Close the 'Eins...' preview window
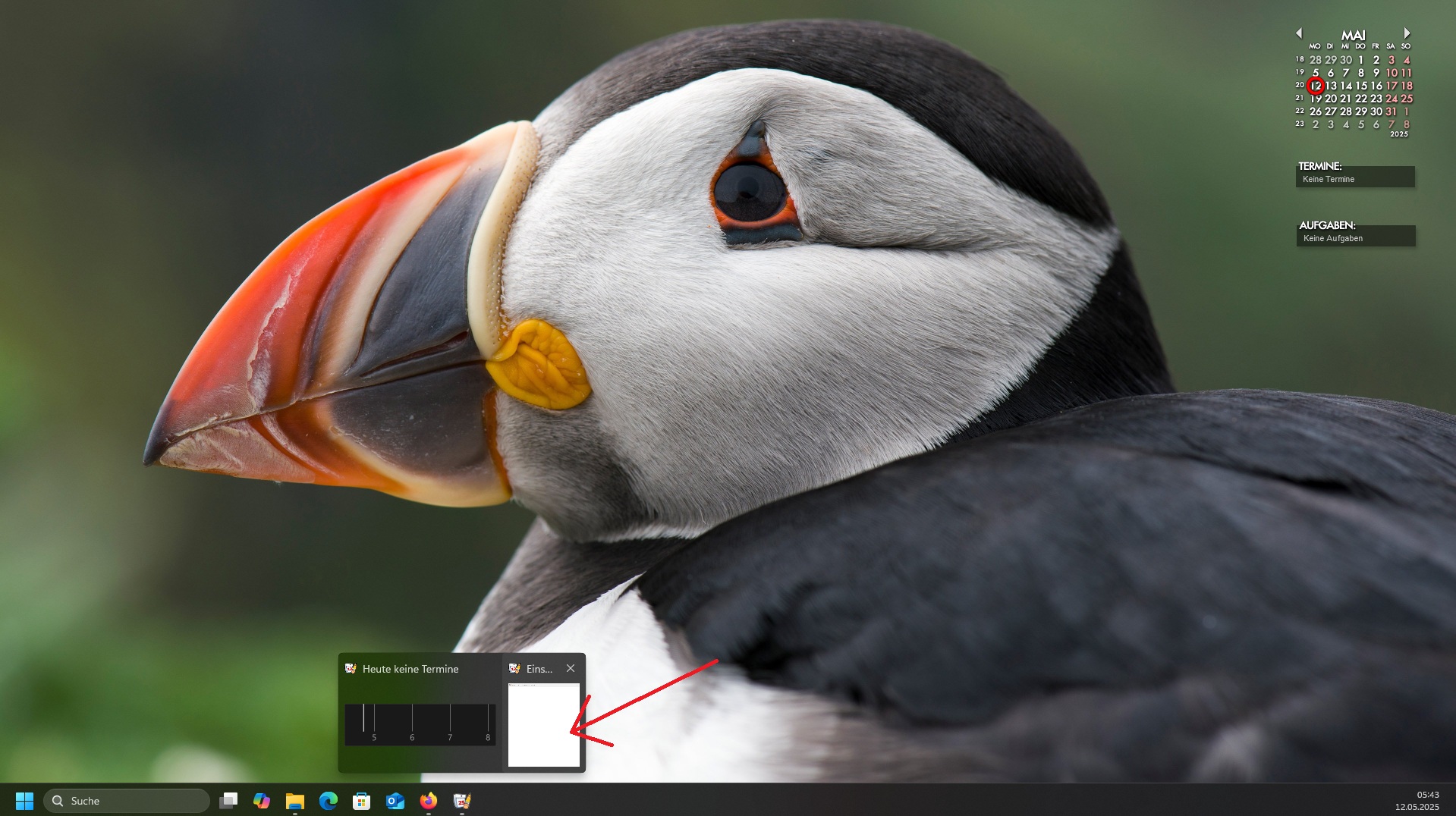The image size is (1456, 816). [571, 668]
